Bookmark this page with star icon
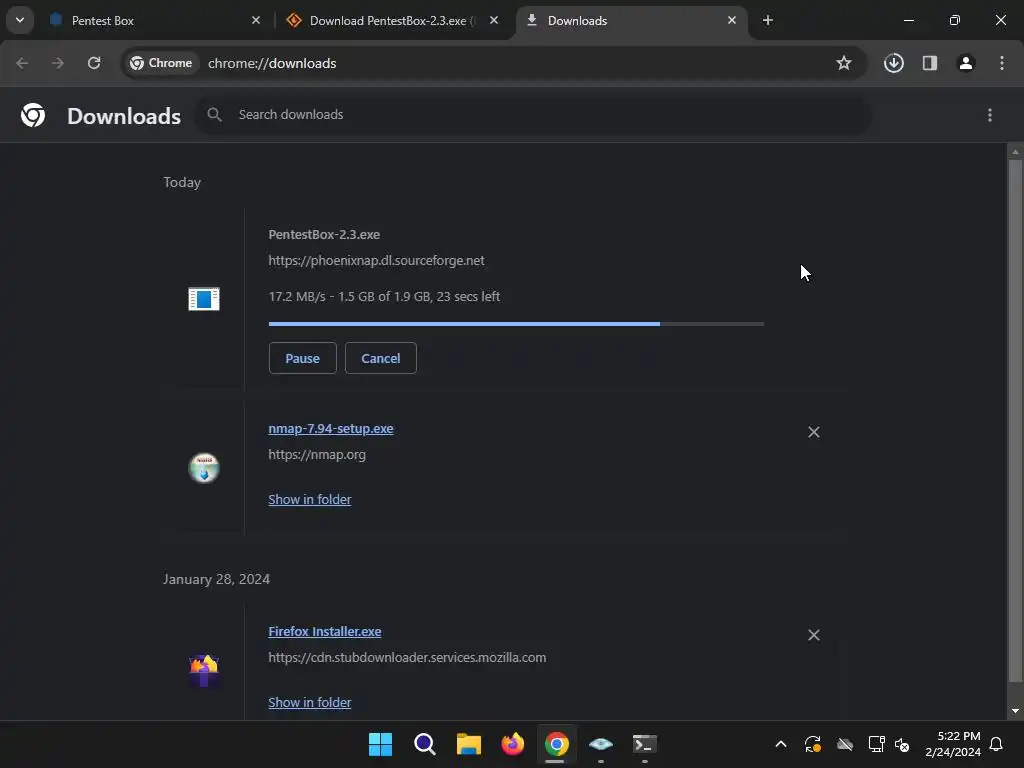 point(844,63)
